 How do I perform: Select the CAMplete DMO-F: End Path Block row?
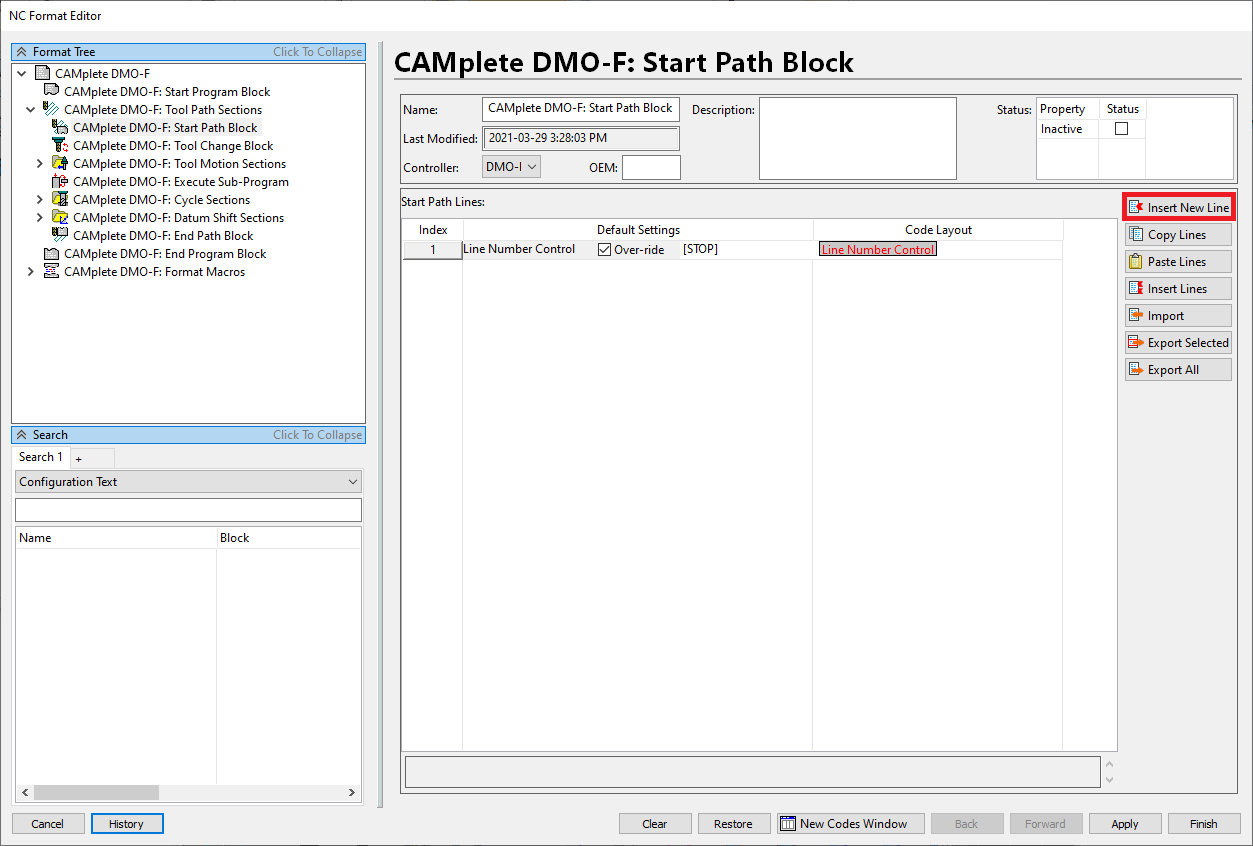tap(163, 235)
